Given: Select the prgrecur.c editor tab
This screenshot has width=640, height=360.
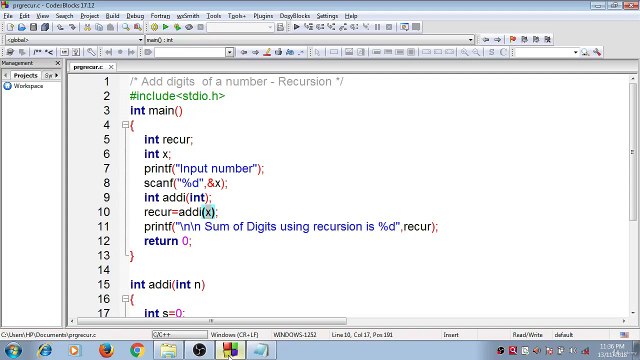Looking at the screenshot, I should click(x=88, y=67).
